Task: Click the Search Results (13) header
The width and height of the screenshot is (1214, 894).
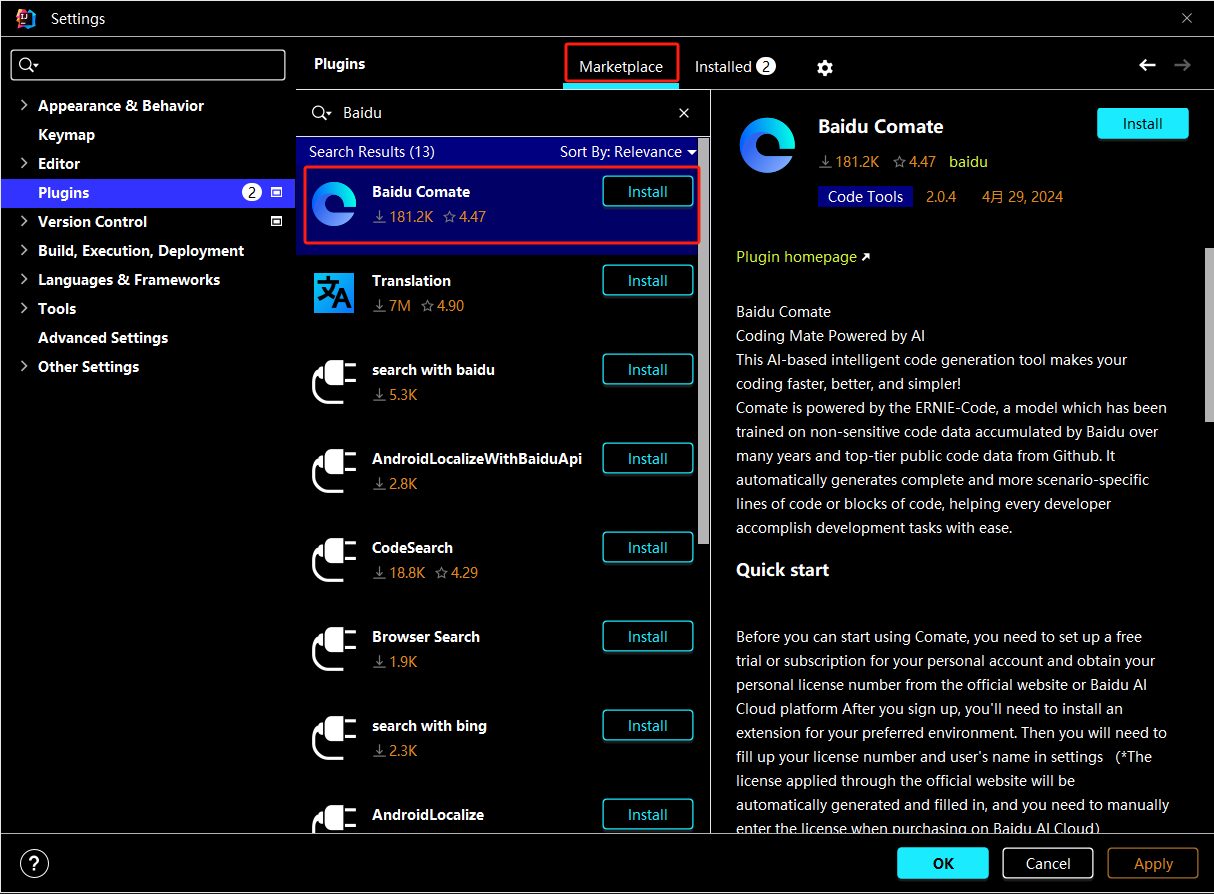Action: 371,152
